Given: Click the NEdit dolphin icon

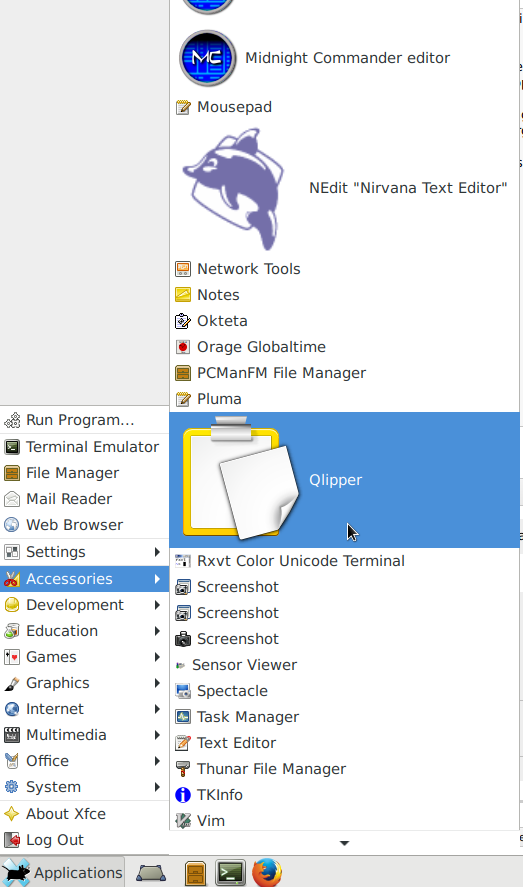Looking at the screenshot, I should 235,188.
